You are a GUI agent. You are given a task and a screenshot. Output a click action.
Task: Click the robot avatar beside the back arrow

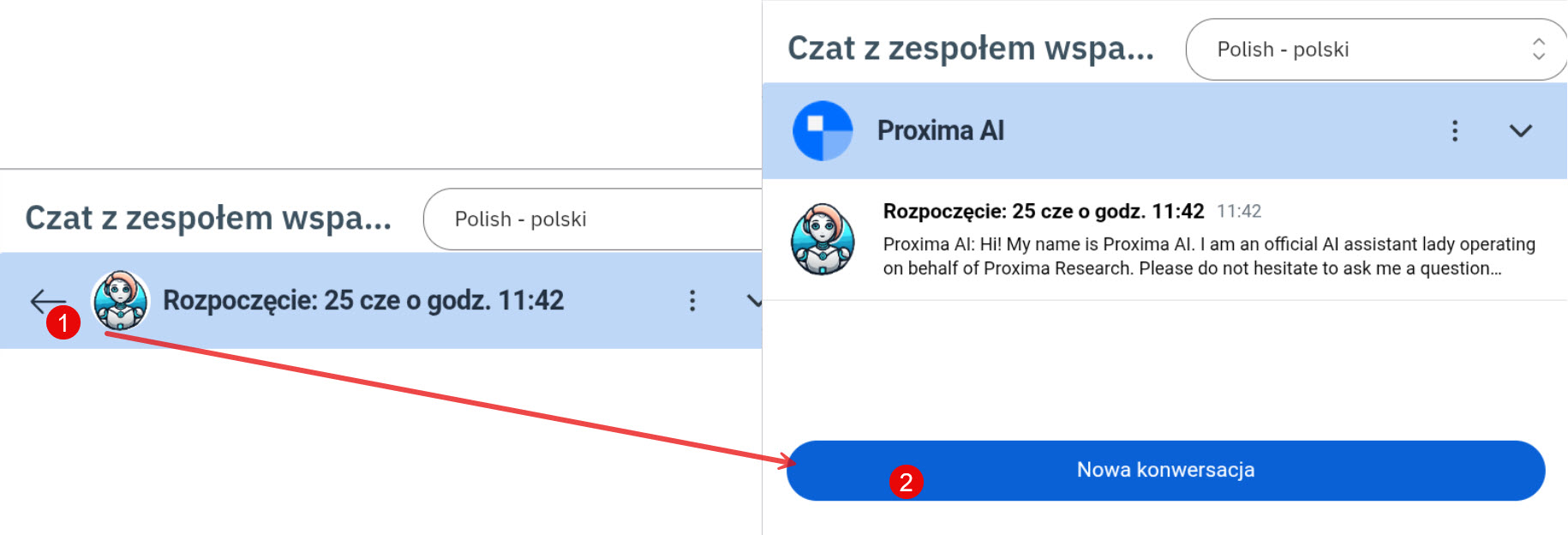click(120, 300)
